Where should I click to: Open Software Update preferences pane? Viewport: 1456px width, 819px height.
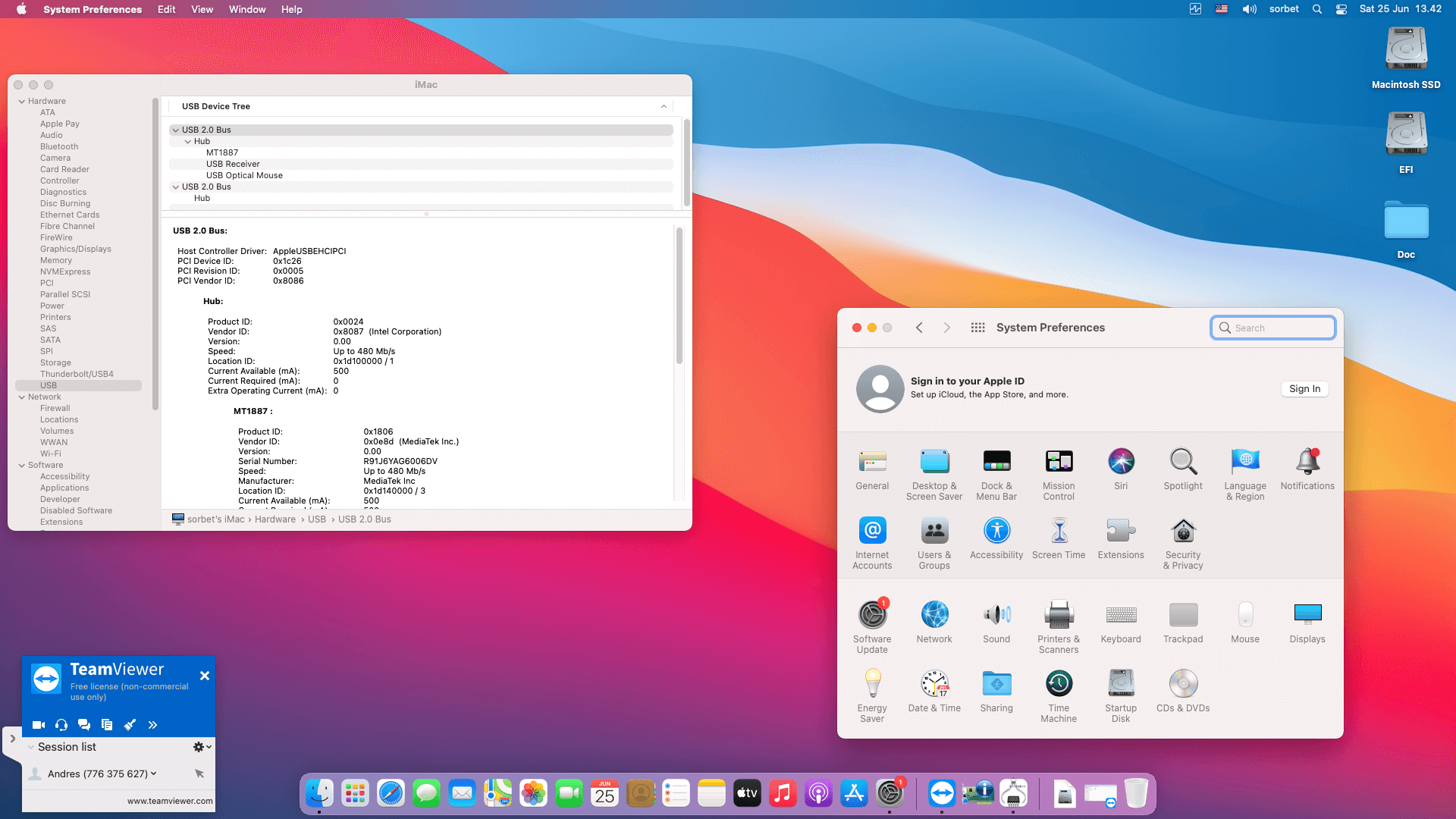pos(872,628)
